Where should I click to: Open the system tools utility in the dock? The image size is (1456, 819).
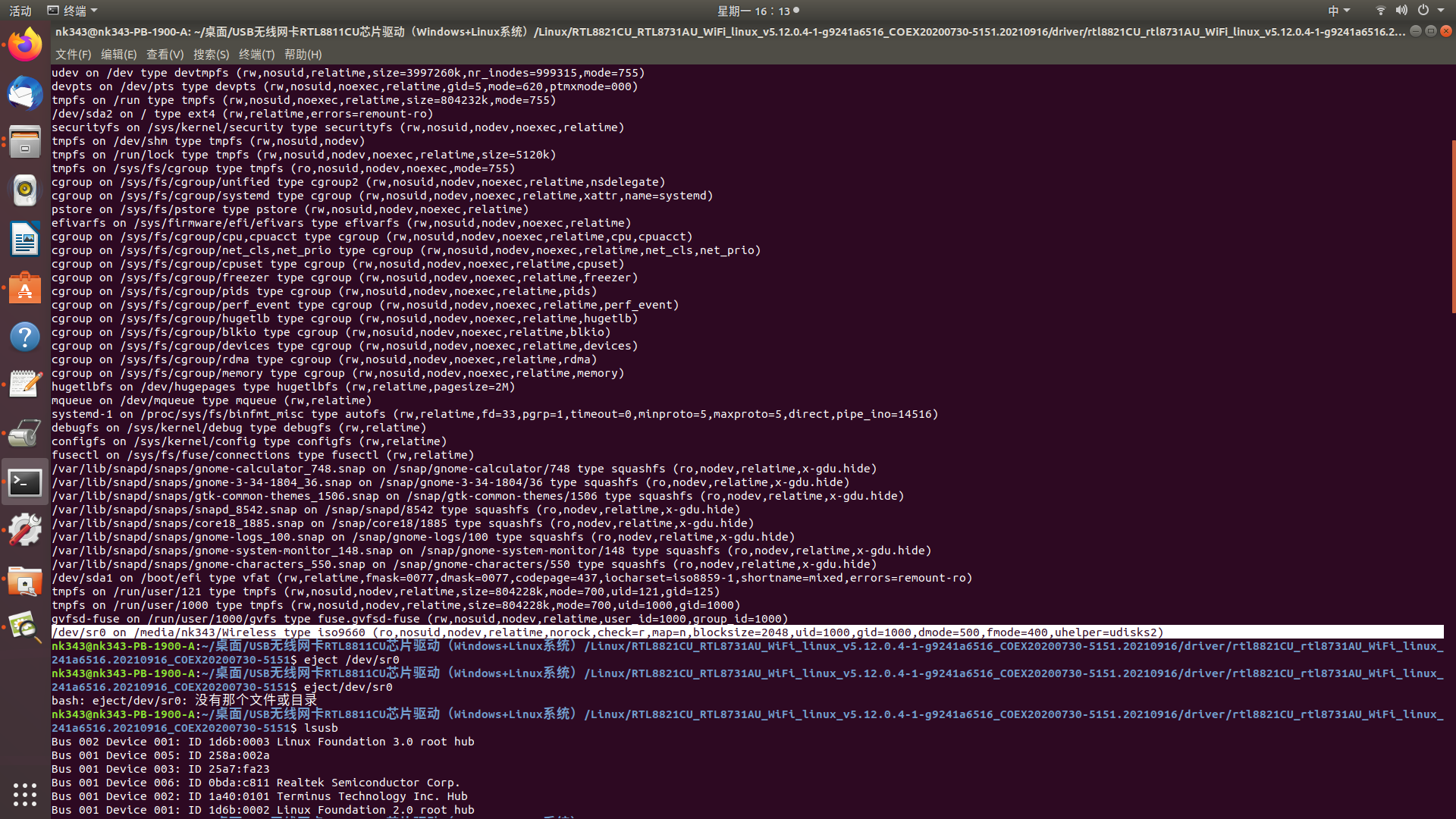[25, 529]
